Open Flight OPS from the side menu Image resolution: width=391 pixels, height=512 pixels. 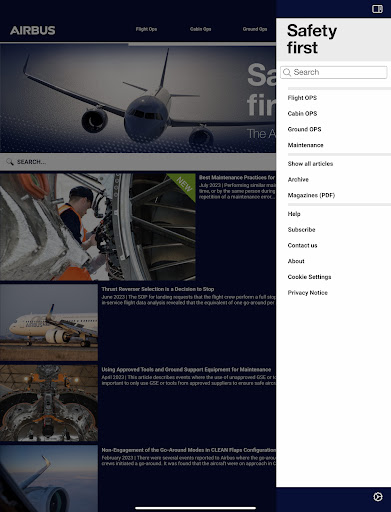pyautogui.click(x=302, y=98)
